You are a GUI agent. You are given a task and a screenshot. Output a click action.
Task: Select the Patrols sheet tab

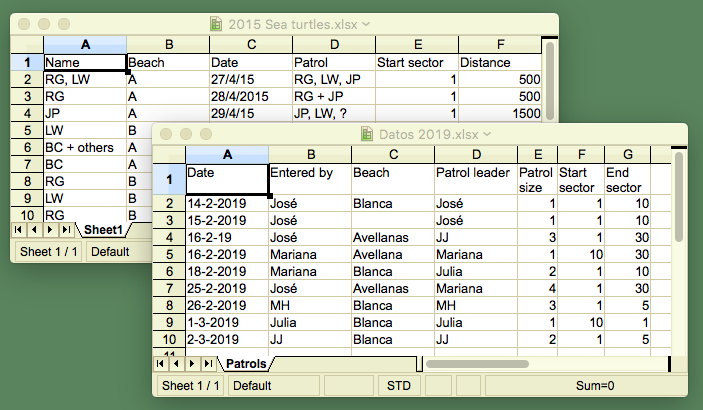point(246,364)
